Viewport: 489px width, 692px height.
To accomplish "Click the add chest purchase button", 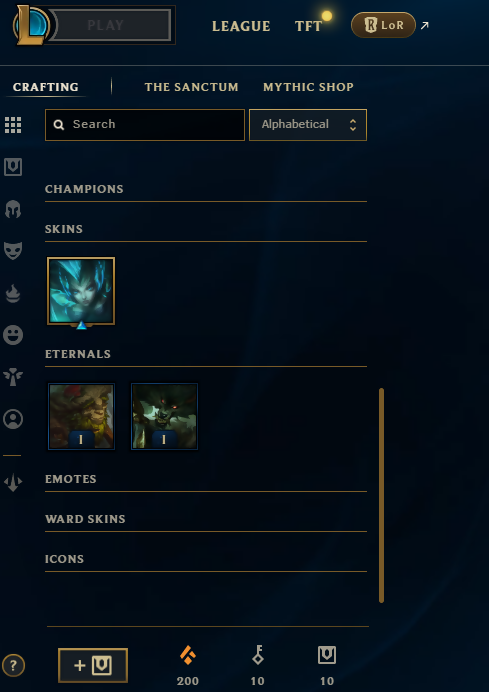I will (93, 665).
